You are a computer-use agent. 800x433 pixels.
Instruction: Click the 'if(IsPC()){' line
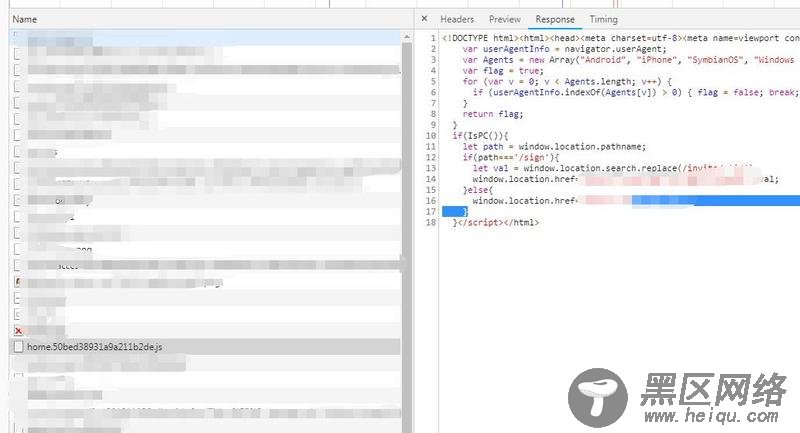(480, 136)
